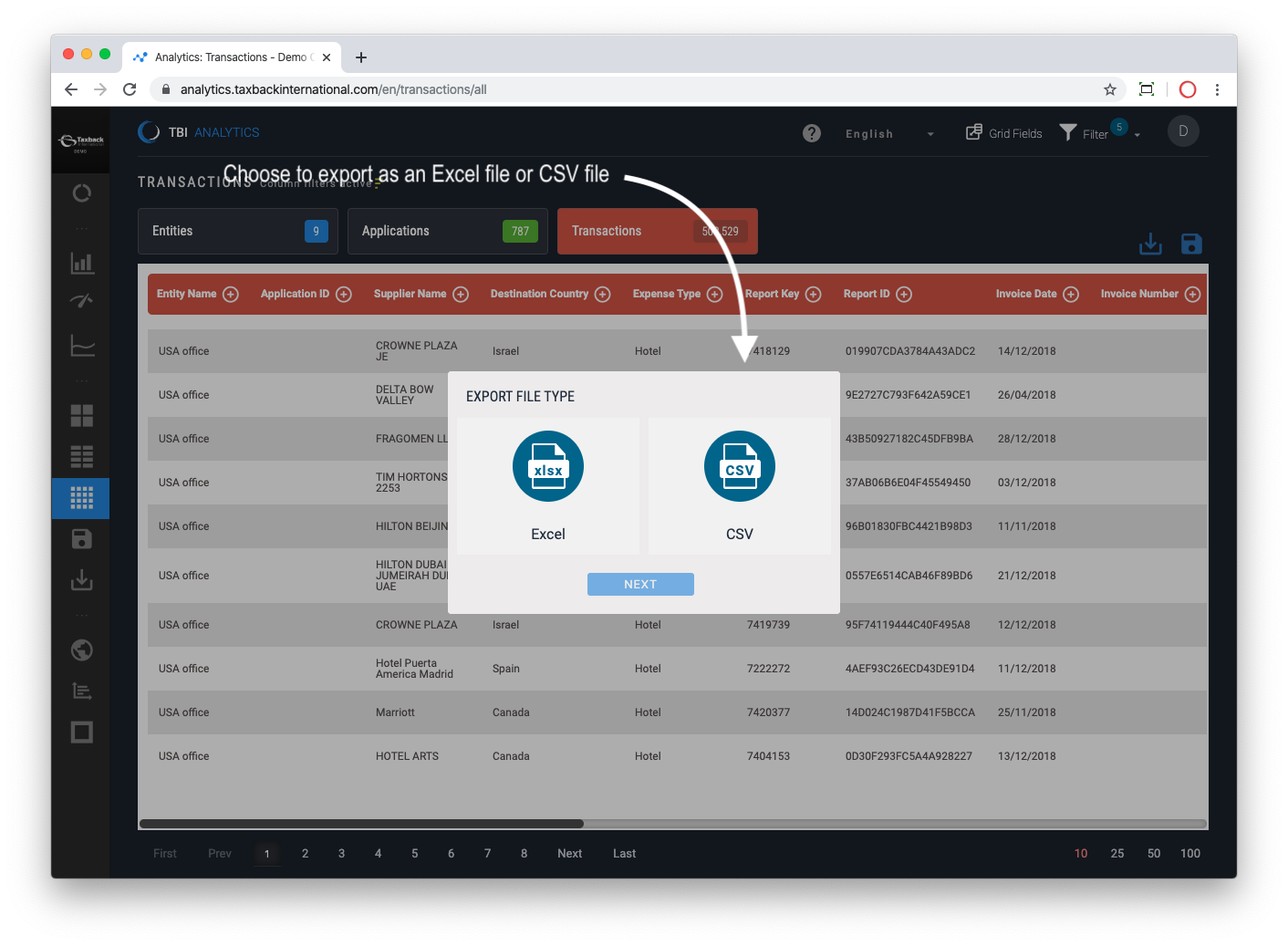Open the downloads sidebar icon

click(82, 580)
